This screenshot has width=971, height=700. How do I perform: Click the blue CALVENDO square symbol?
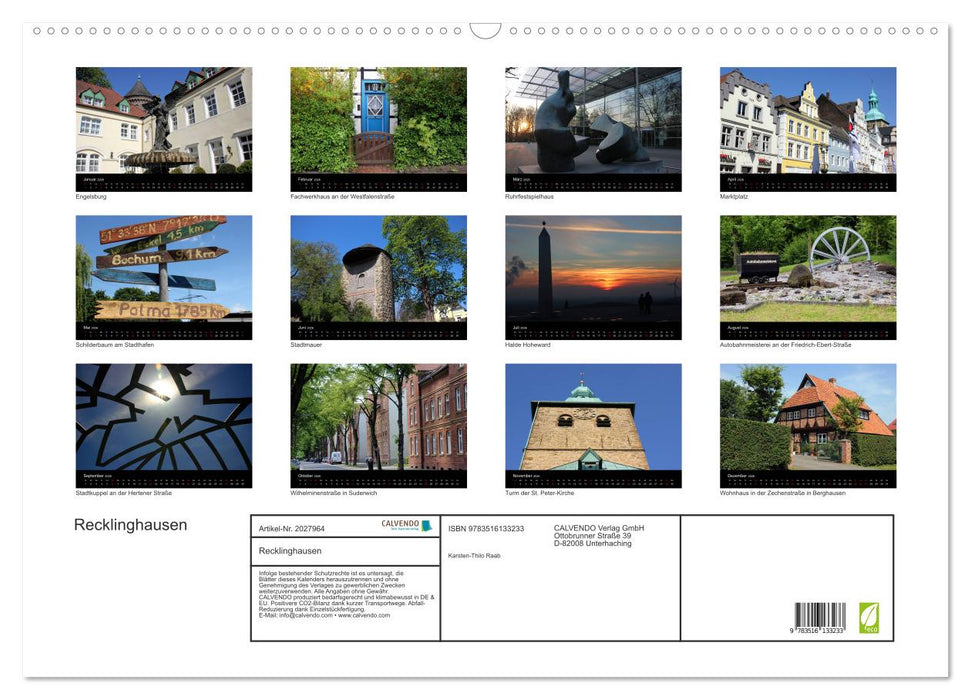424,523
